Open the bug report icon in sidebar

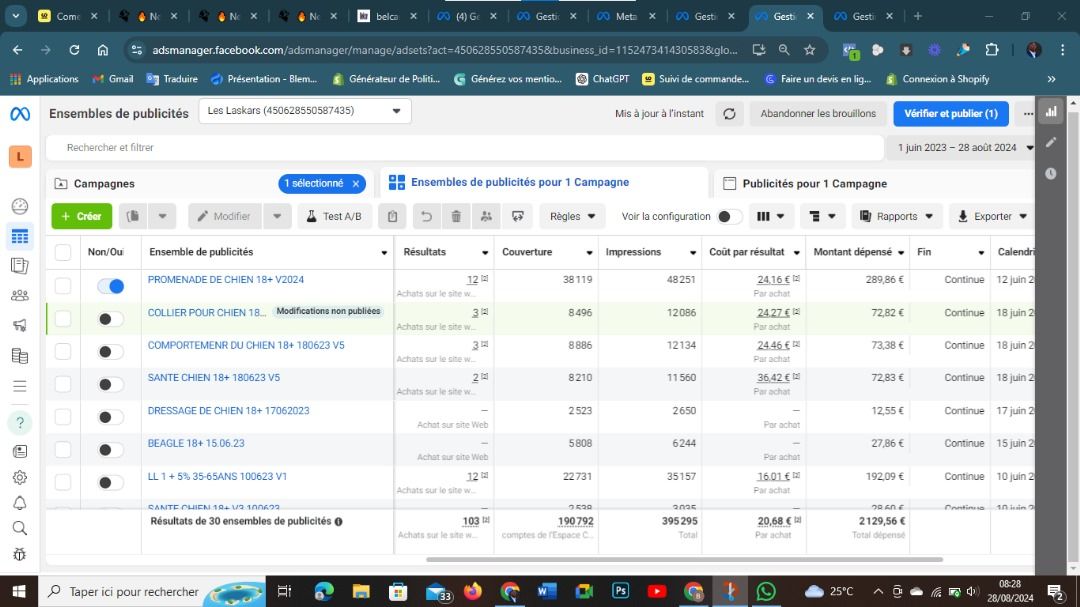coord(20,554)
